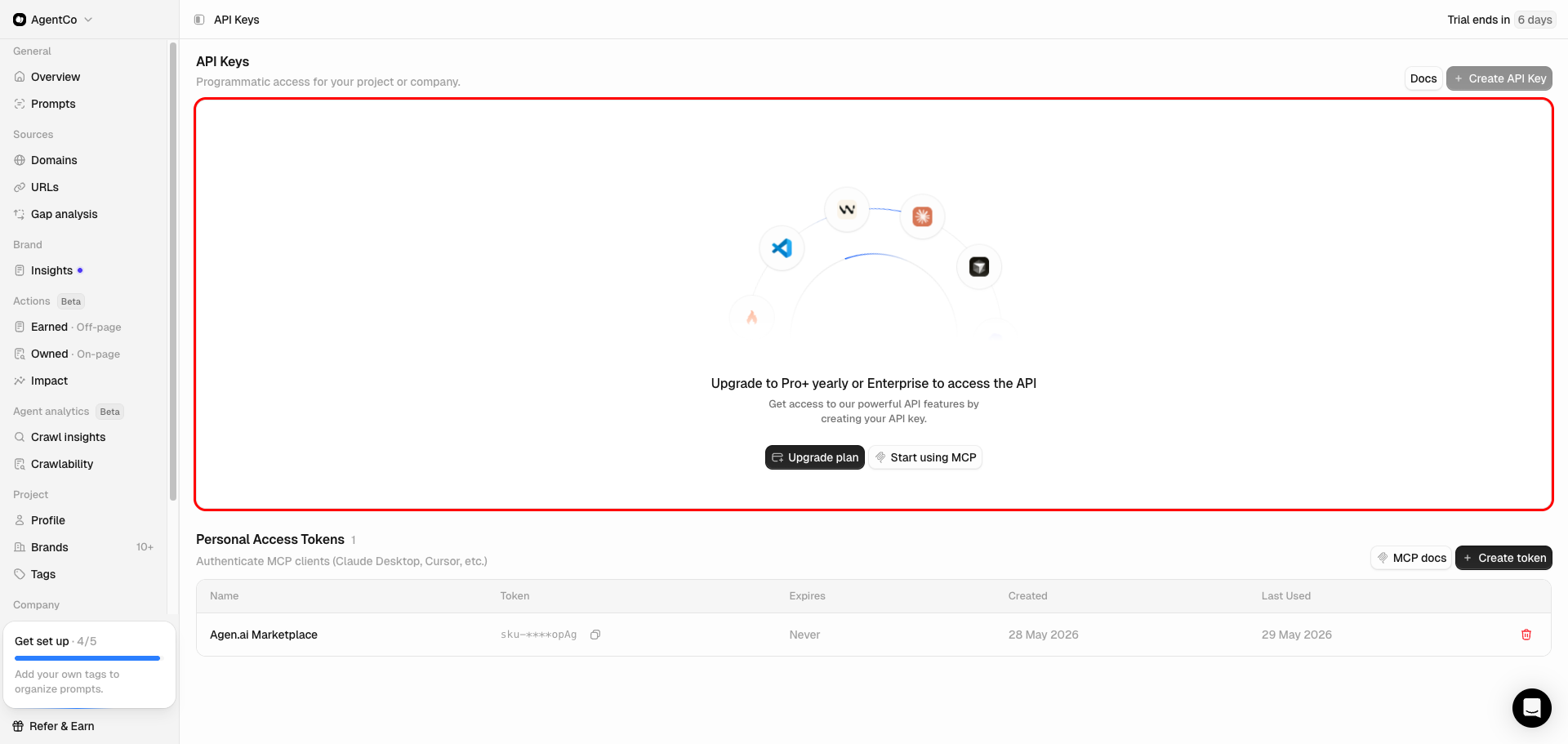Click the 29 May 2026 last used date
Image resolution: width=1568 pixels, height=744 pixels.
[x=1296, y=635]
